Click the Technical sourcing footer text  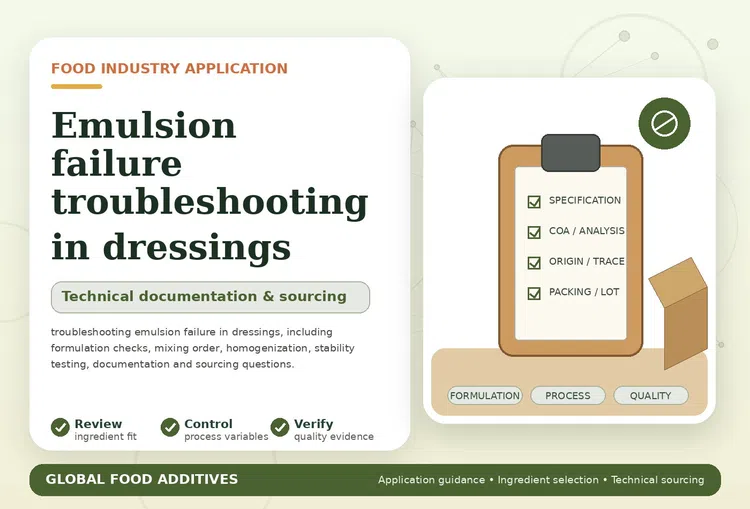658,480
